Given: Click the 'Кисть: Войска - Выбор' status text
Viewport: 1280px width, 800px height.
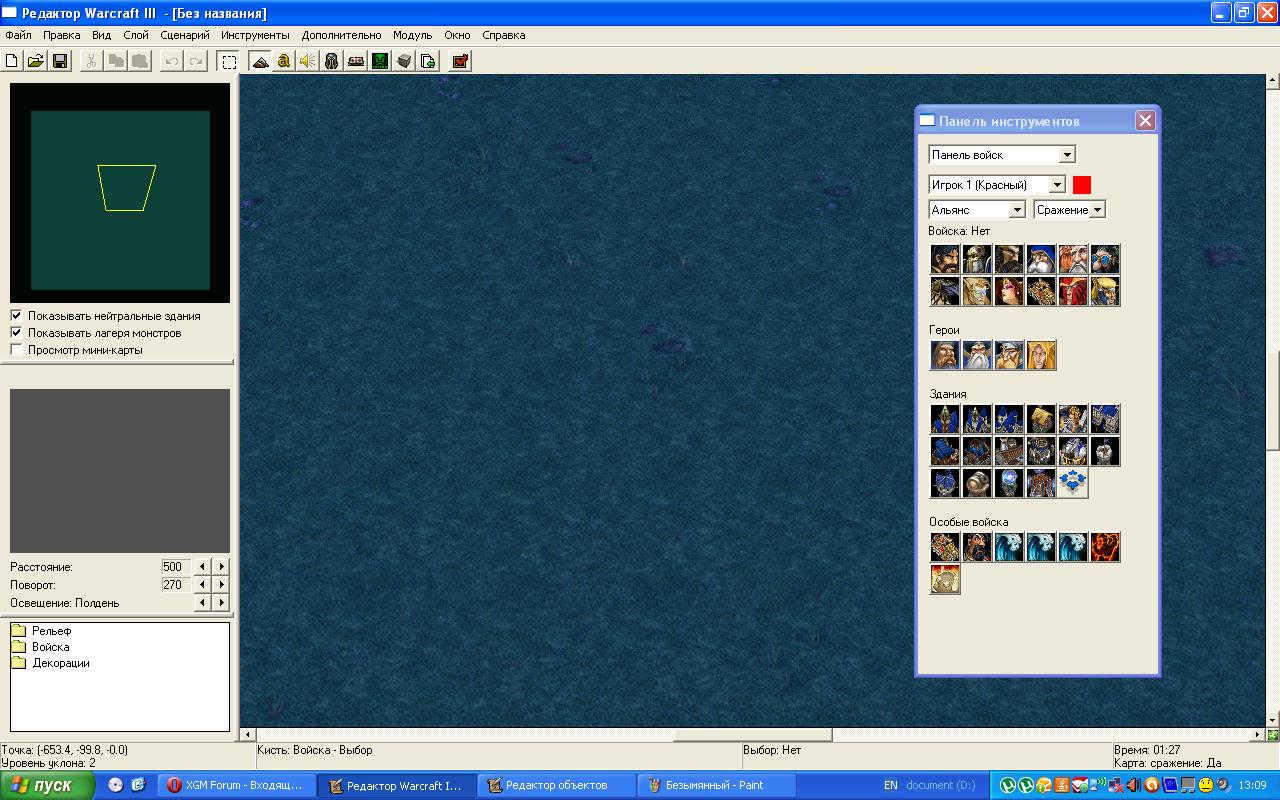Looking at the screenshot, I should coord(314,750).
